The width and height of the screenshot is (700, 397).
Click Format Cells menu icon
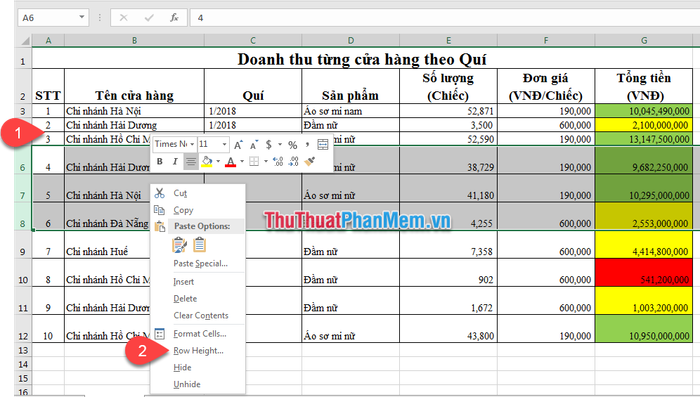(159, 334)
